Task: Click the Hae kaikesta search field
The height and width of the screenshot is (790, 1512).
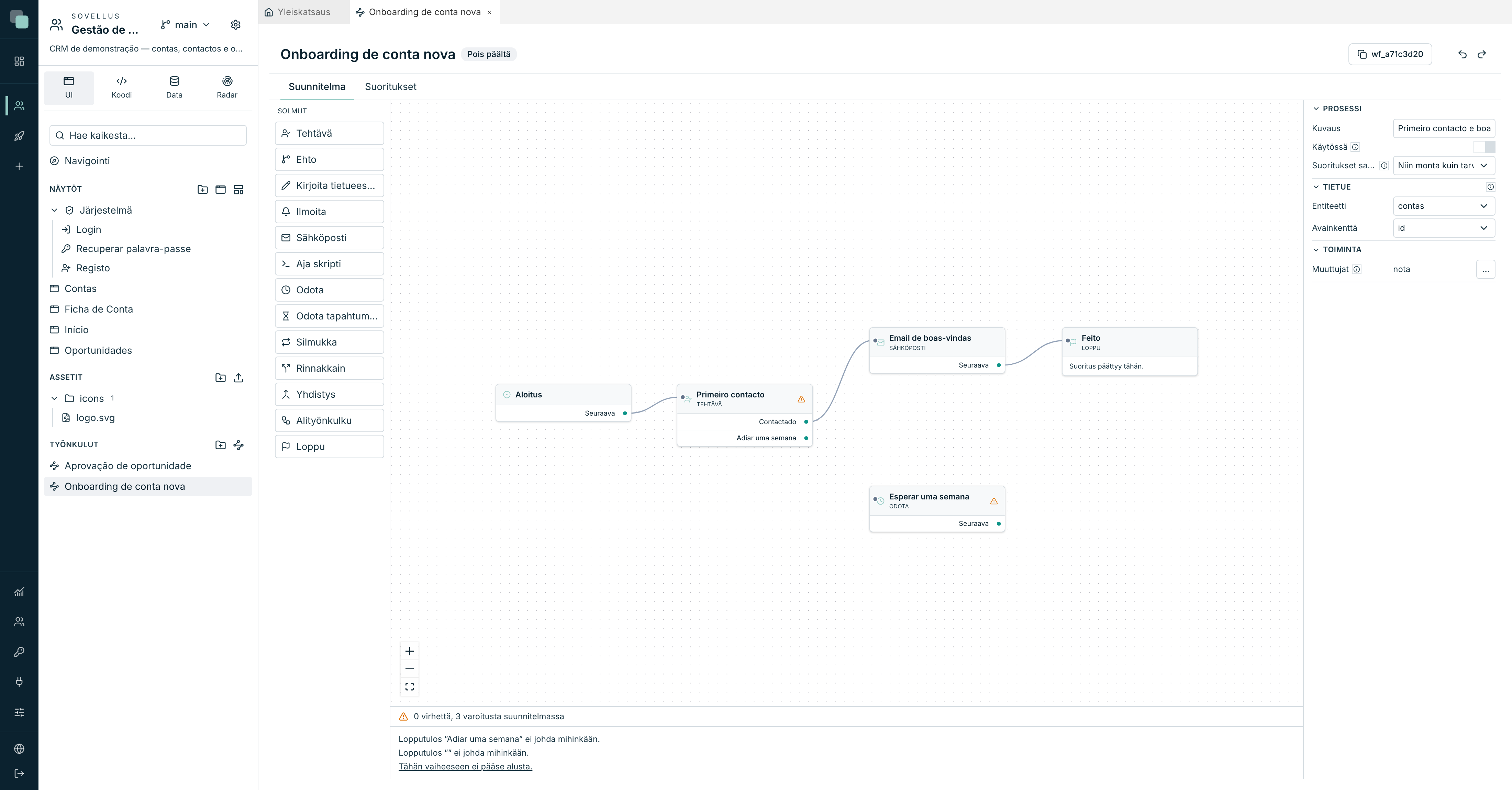Action: click(148, 135)
